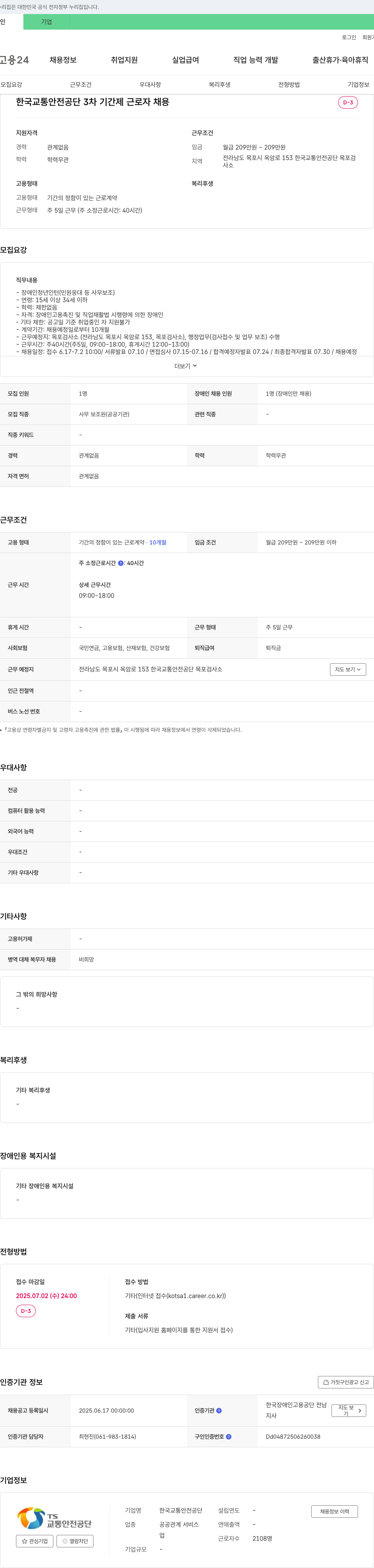Jump to 근무조건 section tab

[x=80, y=85]
